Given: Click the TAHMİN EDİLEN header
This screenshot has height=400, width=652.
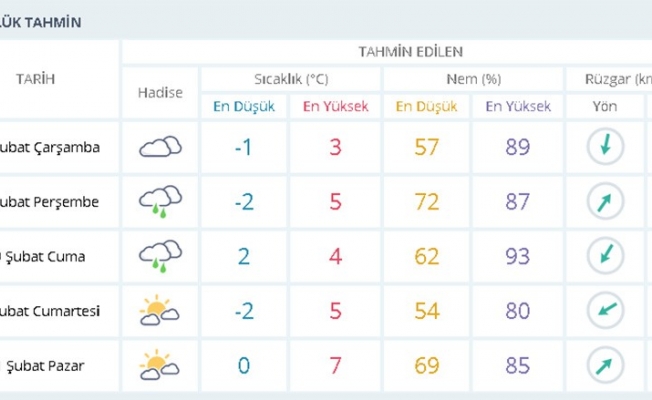Looking at the screenshot, I should [x=410, y=51].
